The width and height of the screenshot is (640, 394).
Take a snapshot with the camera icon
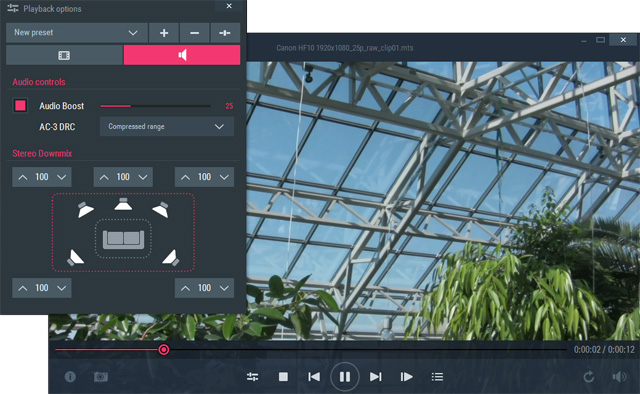tap(101, 376)
